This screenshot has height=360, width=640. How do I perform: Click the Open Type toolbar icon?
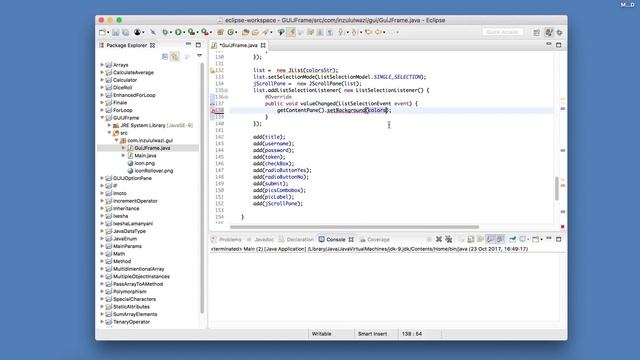[245, 32]
